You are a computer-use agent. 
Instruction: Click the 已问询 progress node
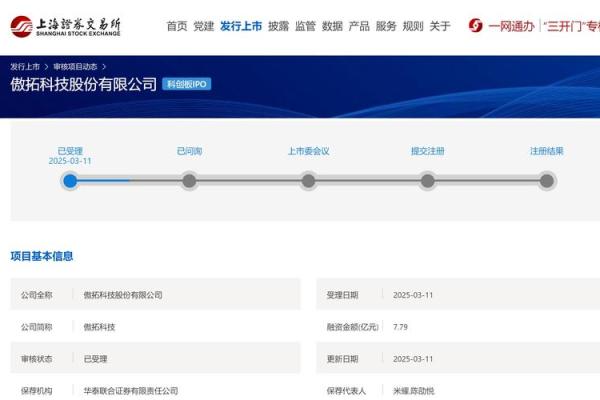point(189,181)
